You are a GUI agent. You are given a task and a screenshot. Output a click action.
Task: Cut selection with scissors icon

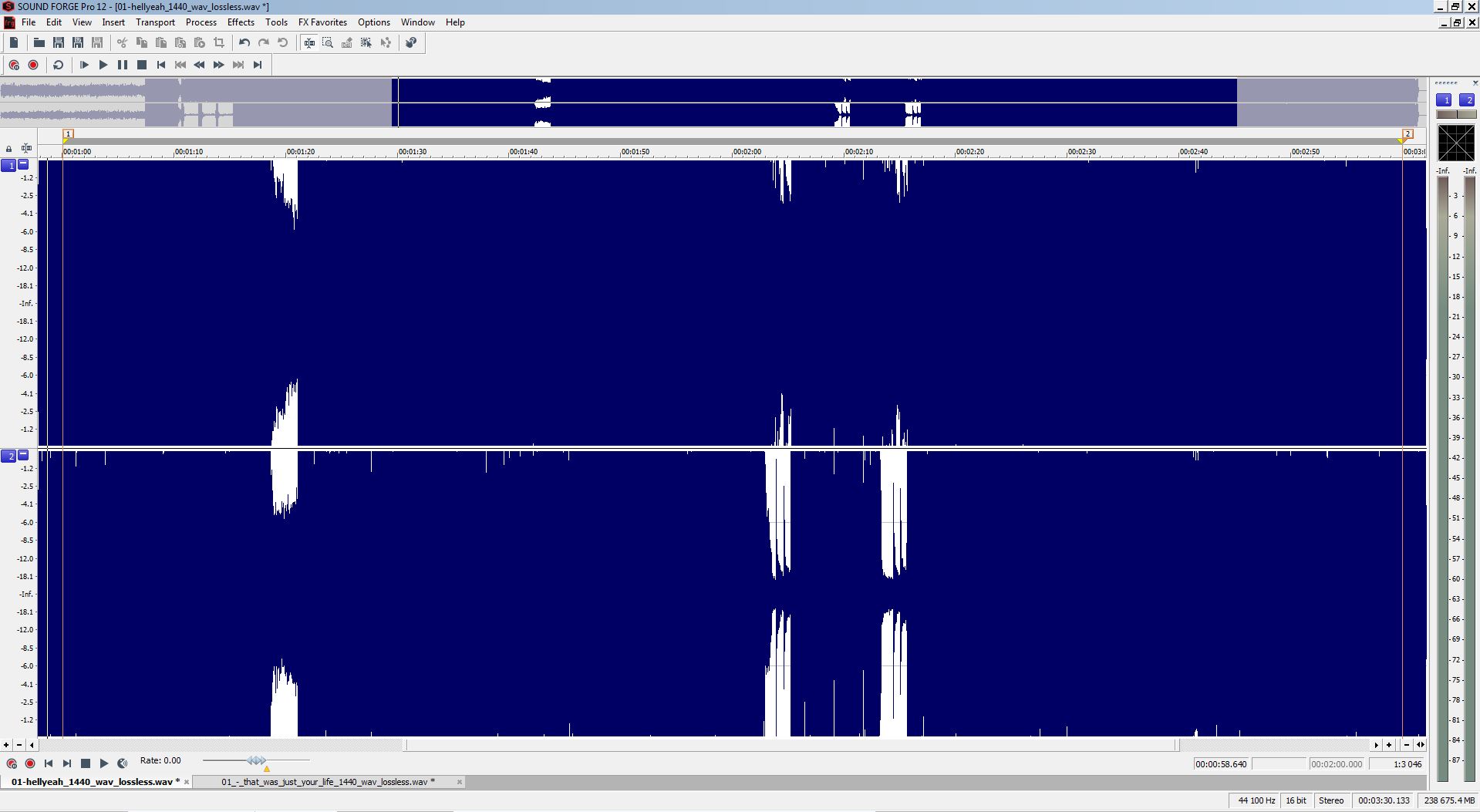click(x=122, y=43)
